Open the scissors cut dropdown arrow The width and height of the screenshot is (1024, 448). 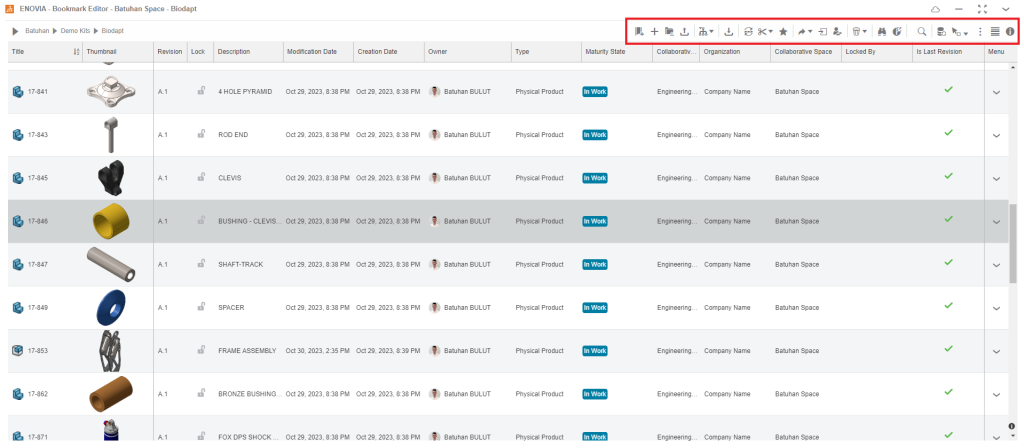click(770, 32)
